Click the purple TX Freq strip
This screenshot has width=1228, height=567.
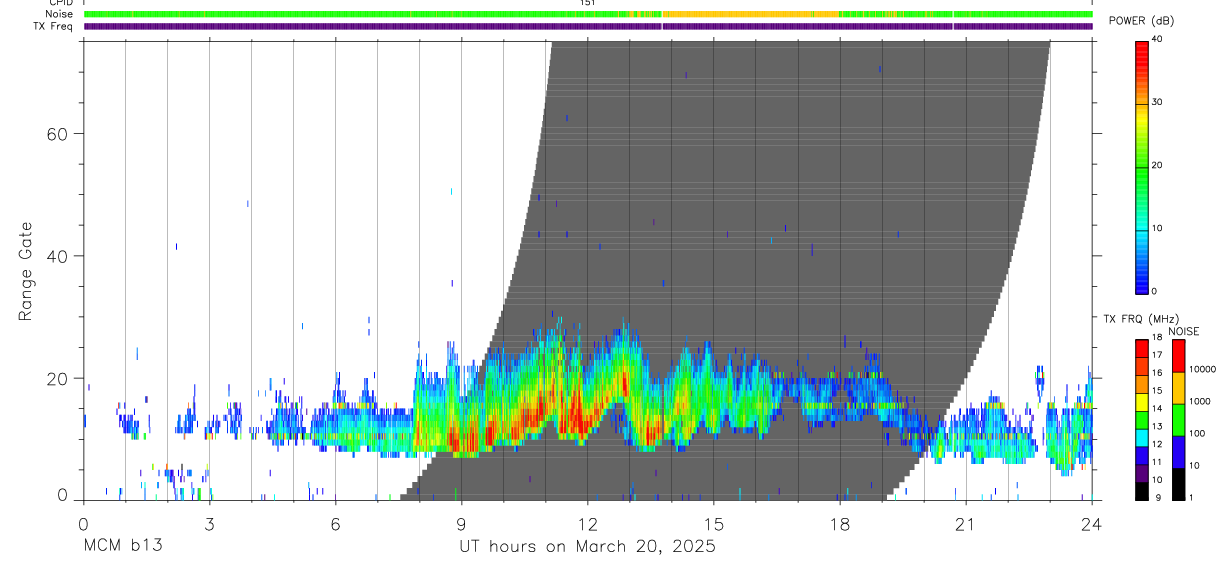coord(588,26)
